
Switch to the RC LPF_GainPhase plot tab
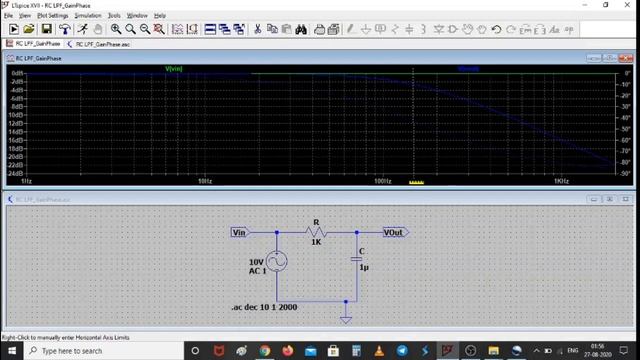click(x=33, y=44)
